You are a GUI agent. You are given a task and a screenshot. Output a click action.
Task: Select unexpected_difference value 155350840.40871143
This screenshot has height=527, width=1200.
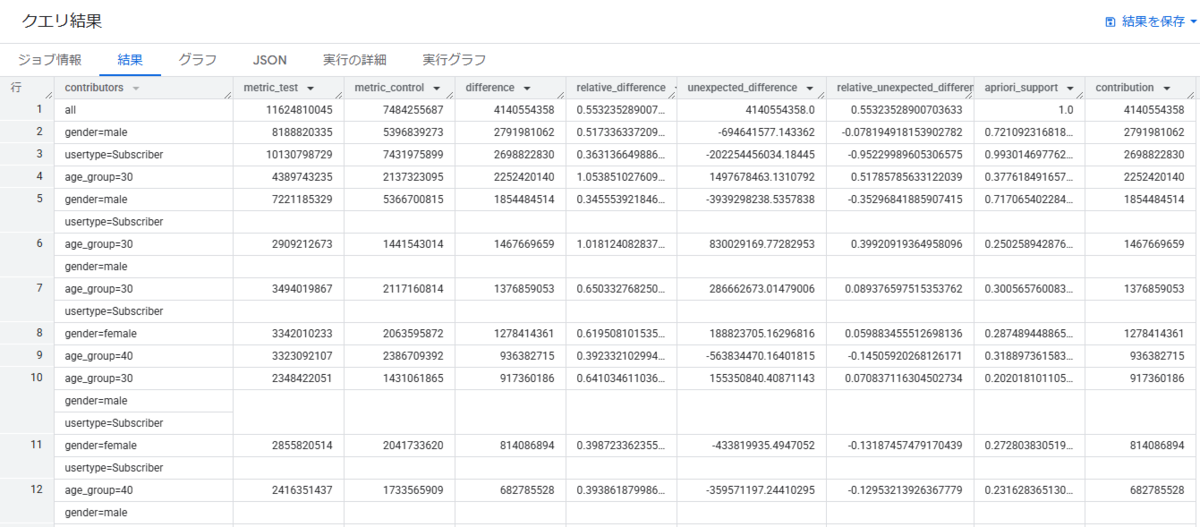(761, 378)
